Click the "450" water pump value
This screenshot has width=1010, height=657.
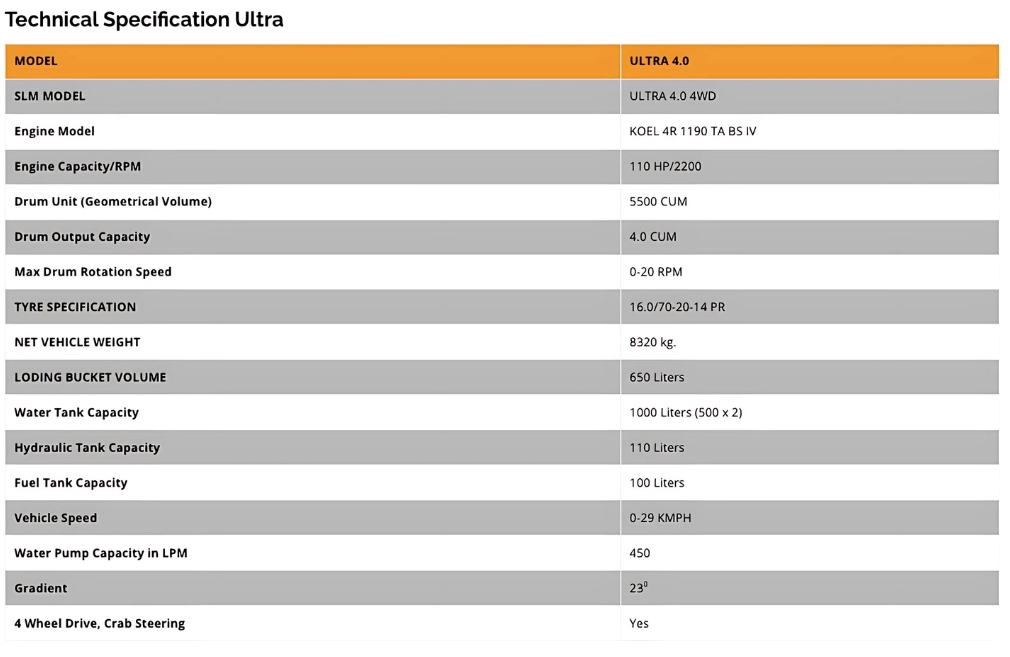tap(640, 553)
